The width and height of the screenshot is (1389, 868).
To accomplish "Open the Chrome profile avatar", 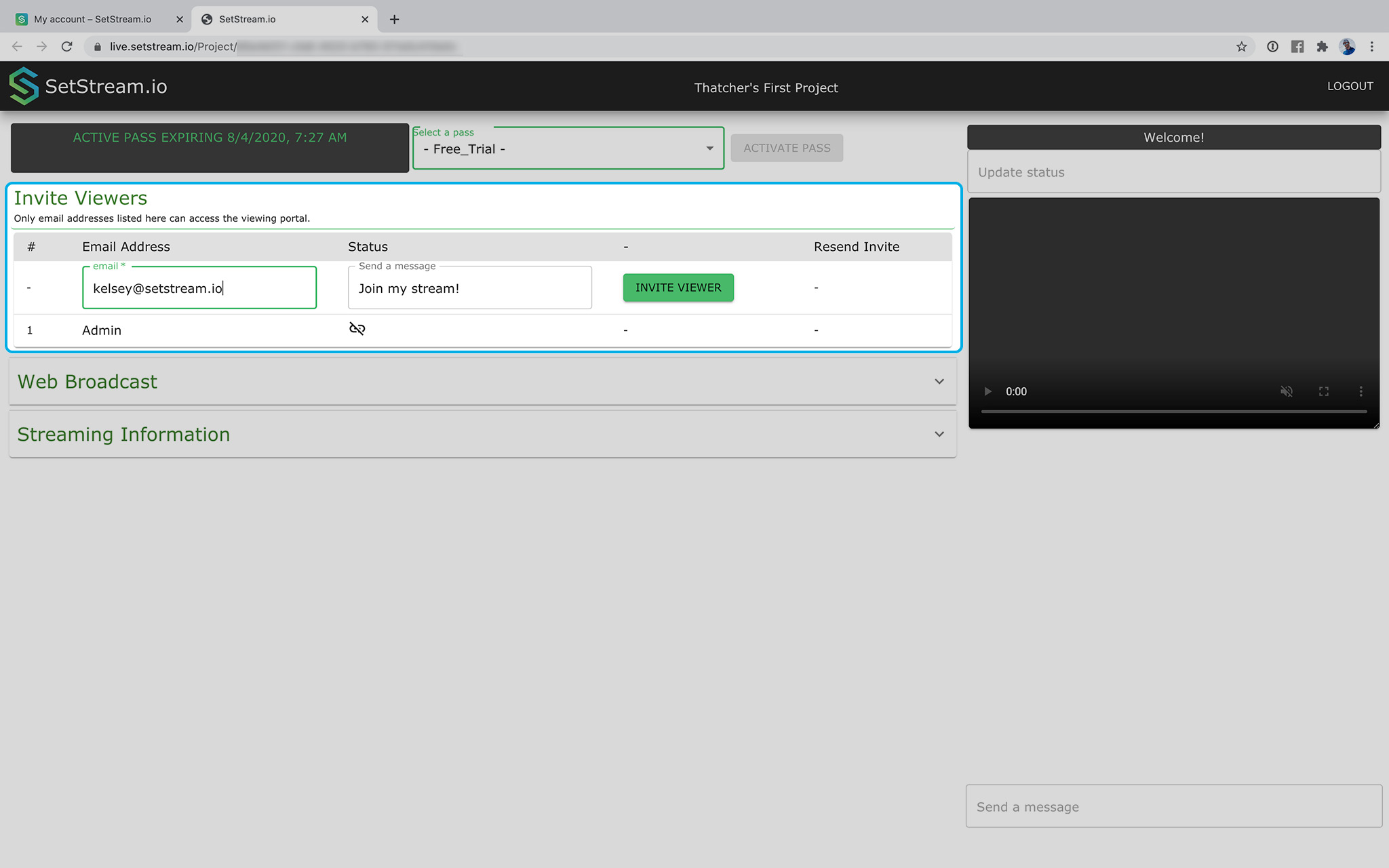I will point(1347,46).
